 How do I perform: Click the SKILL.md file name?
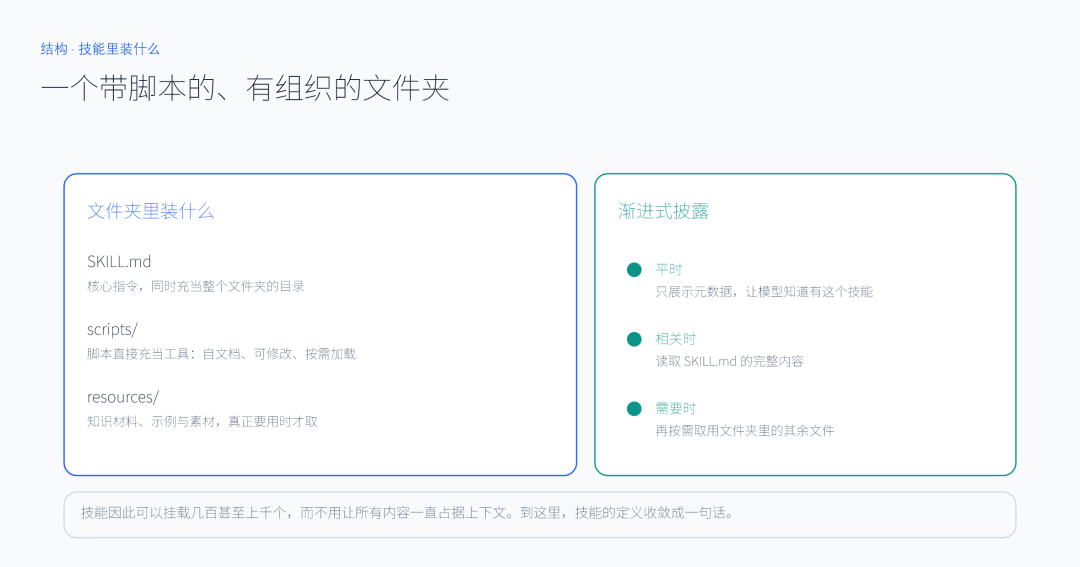point(118,261)
